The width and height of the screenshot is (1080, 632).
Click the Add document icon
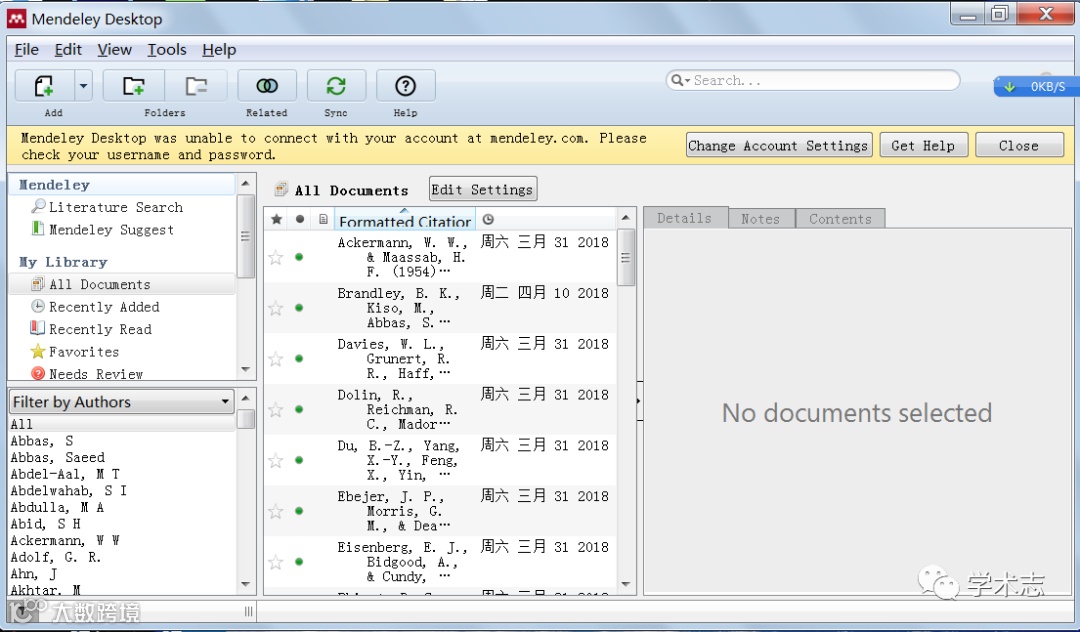pyautogui.click(x=44, y=86)
